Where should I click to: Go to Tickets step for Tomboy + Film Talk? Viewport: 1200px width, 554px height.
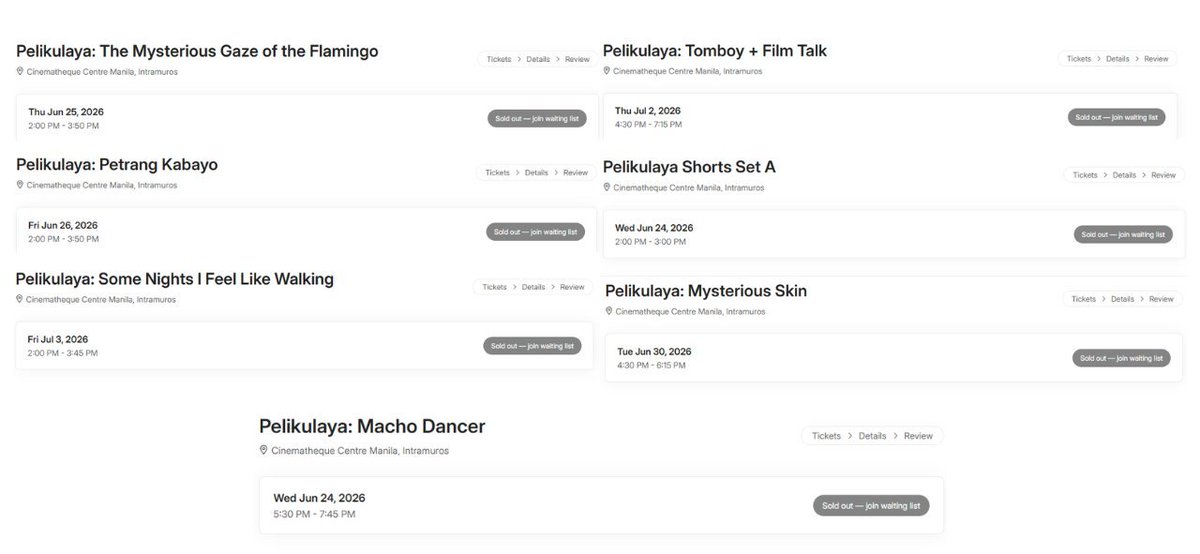click(1079, 59)
